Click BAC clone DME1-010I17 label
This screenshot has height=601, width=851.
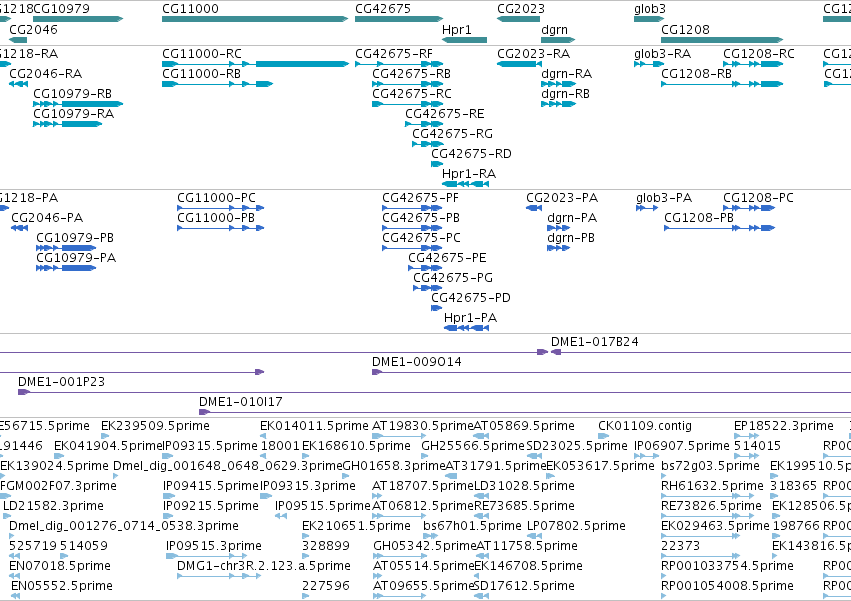point(241,402)
